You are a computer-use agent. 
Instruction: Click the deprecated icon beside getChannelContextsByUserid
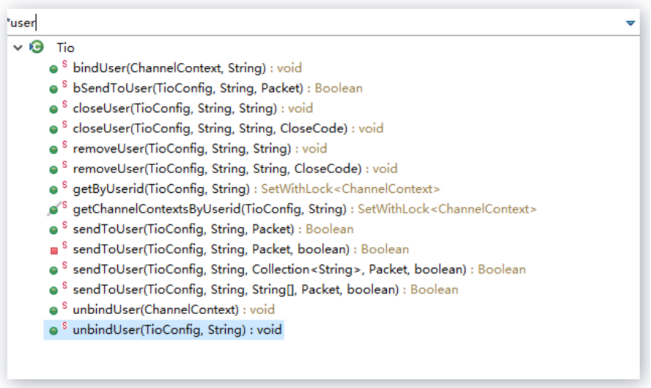pos(54,210)
